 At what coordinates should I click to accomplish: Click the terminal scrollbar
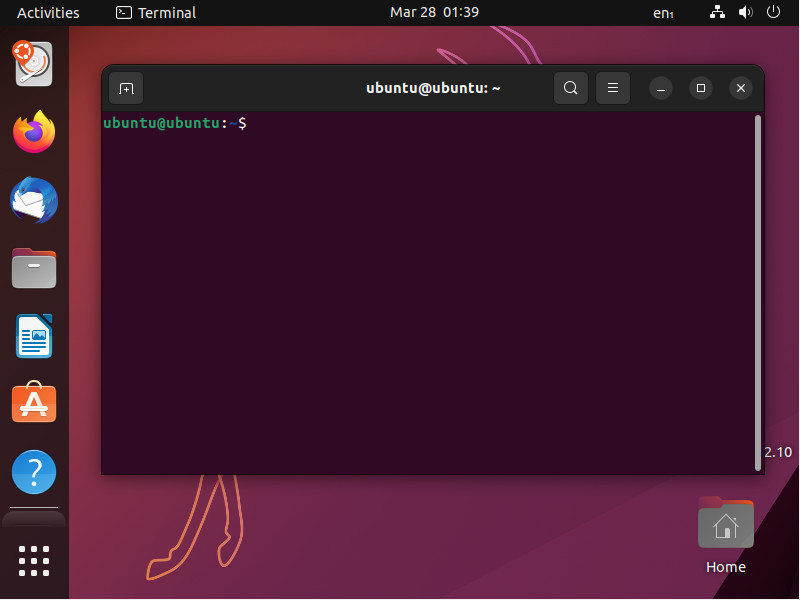(757, 290)
